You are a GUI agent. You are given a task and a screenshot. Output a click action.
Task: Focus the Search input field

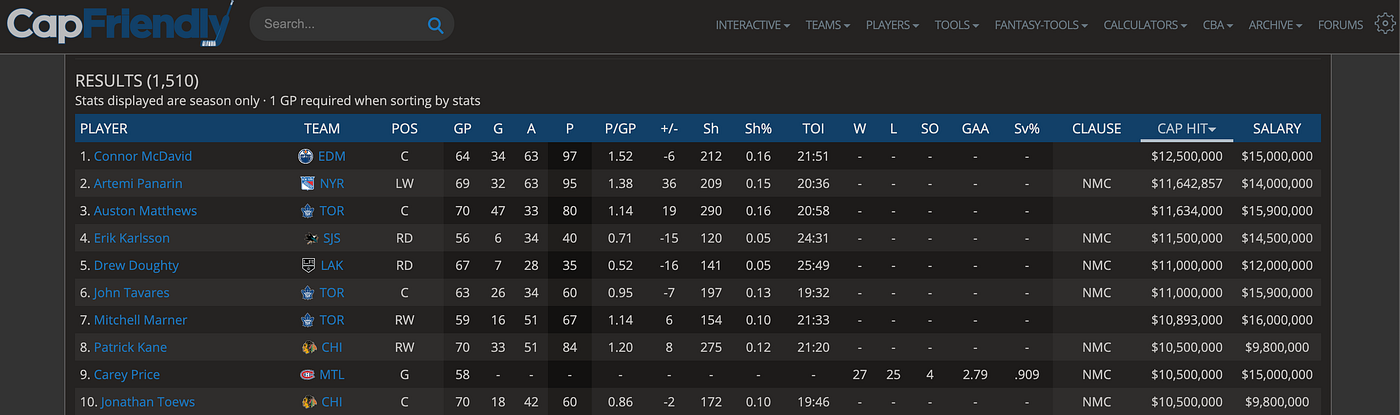click(340, 24)
